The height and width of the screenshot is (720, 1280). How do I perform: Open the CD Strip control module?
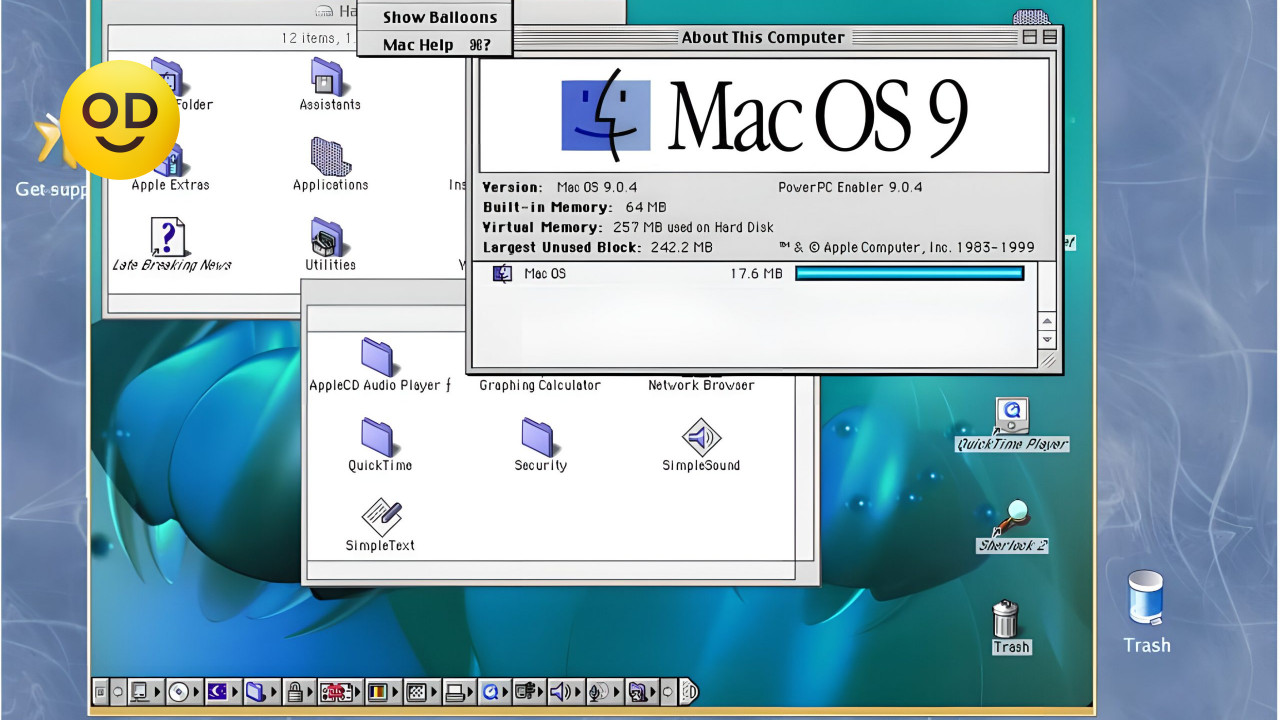point(184,691)
